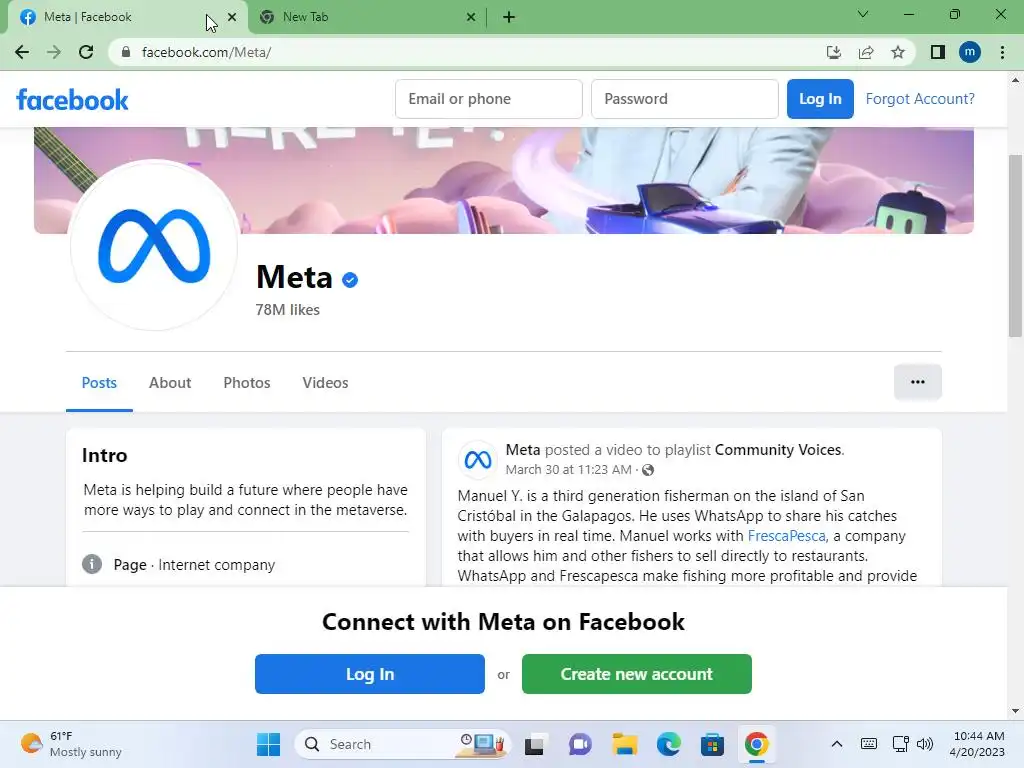The width and height of the screenshot is (1024, 768).
Task: Click Create new account button
Action: point(637,674)
